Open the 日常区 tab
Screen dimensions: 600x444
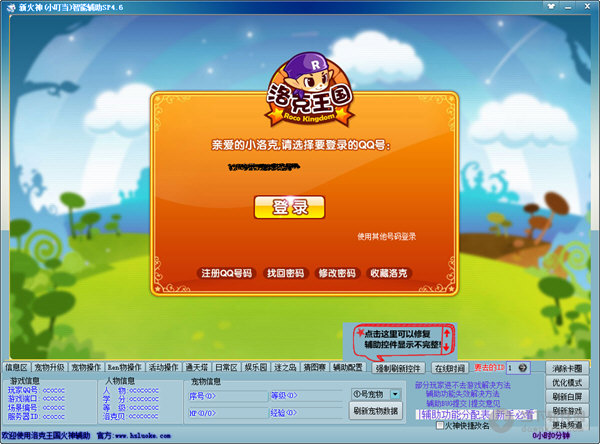[226, 367]
